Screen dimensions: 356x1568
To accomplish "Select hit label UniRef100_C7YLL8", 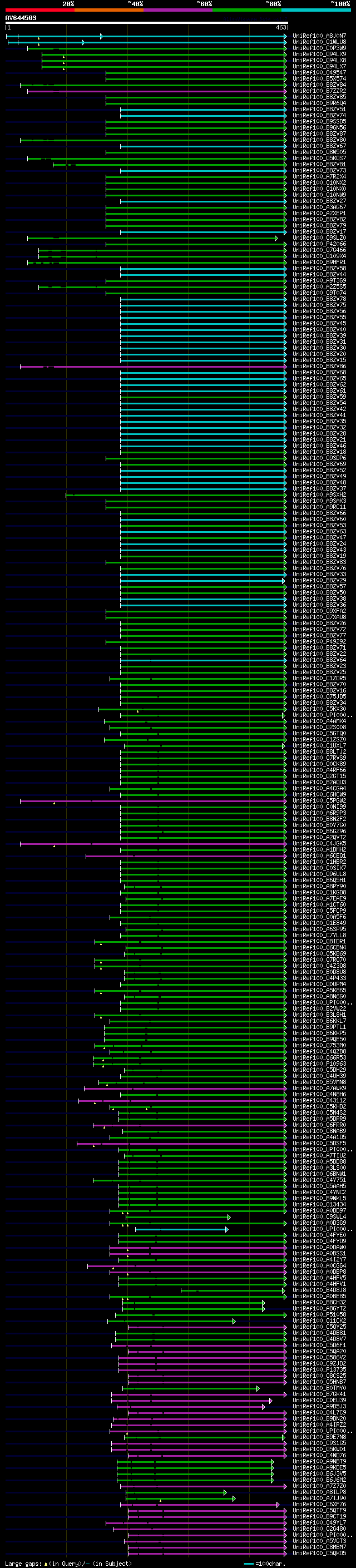I will [x=319, y=935].
